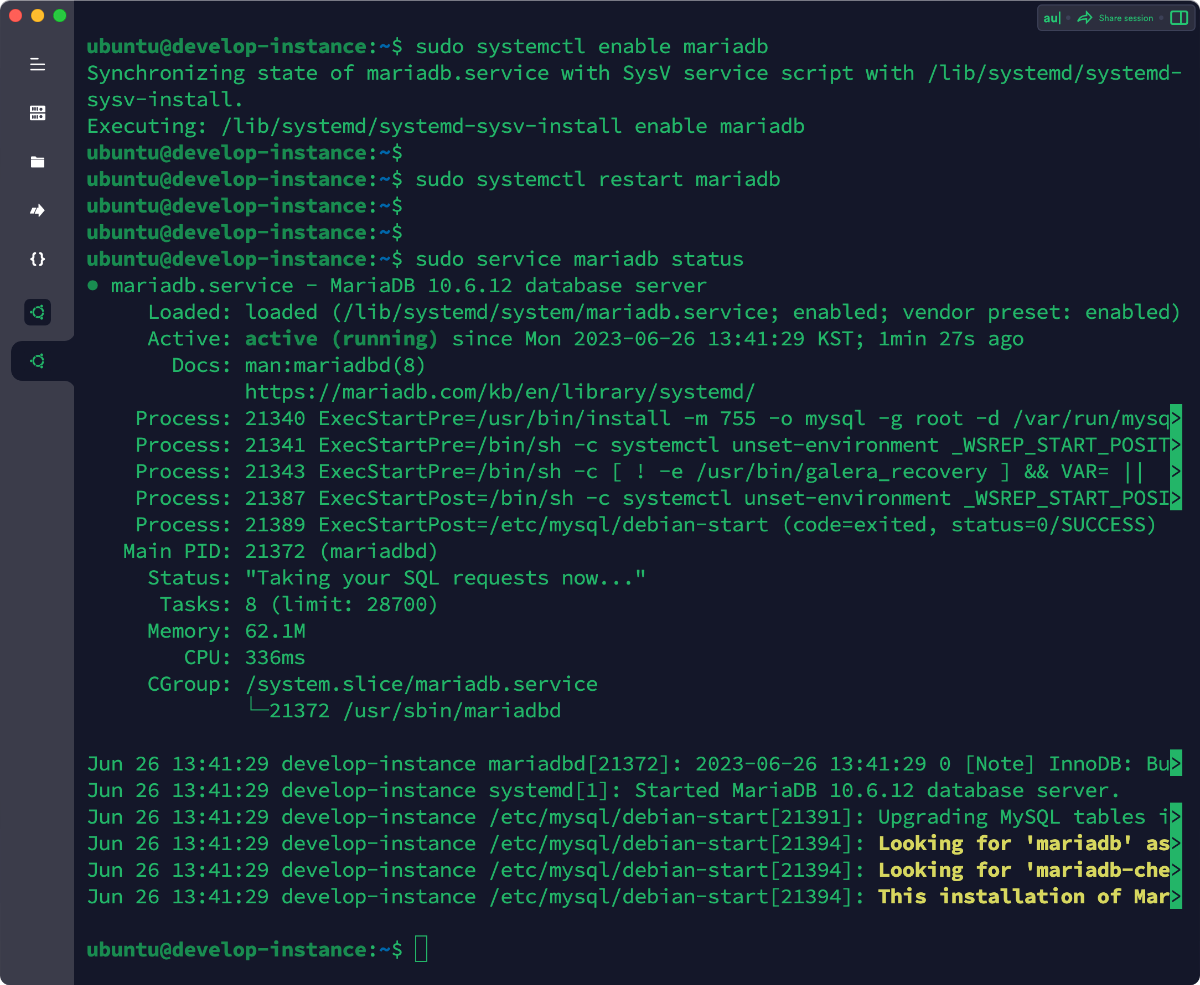Viewport: 1200px width, 985px height.
Task: Click the 'Process: 21389 ExecStartPost' debian-start line
Action: [646, 524]
